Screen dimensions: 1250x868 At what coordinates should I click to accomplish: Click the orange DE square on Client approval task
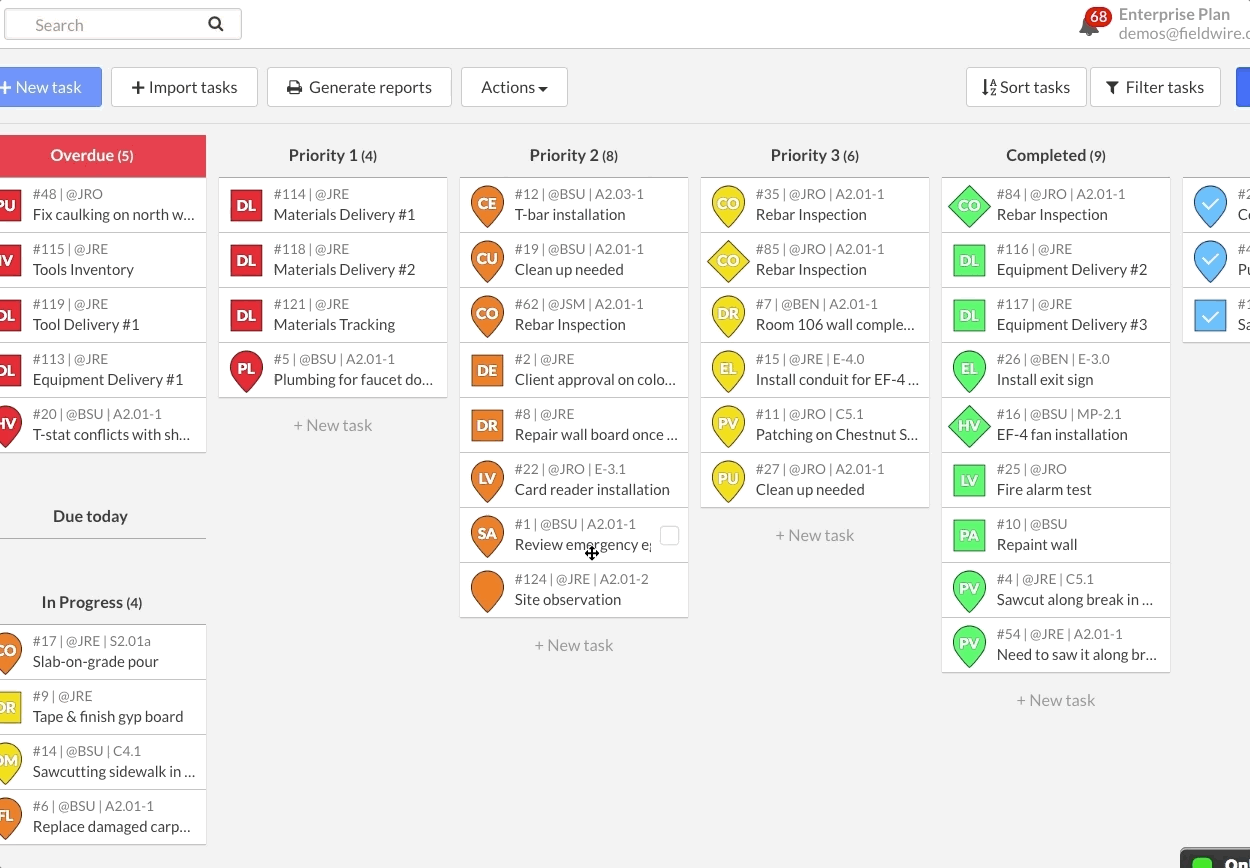[x=487, y=370]
